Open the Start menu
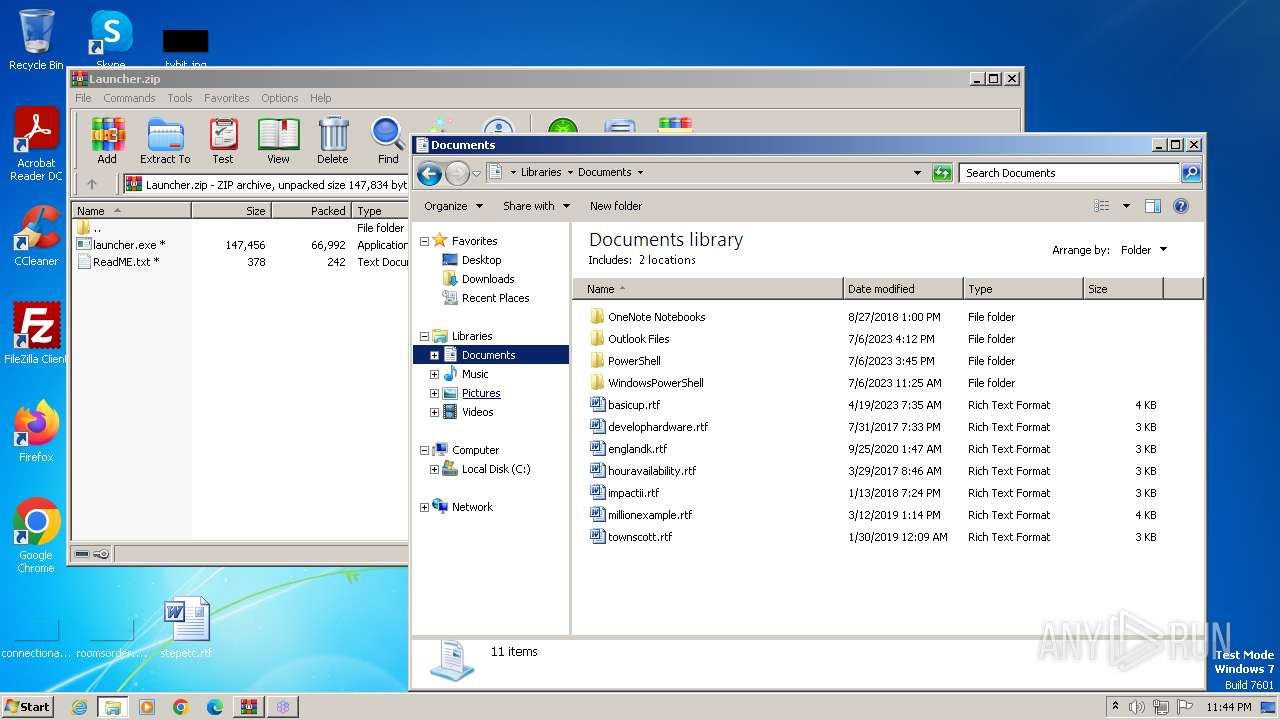 pyautogui.click(x=27, y=707)
